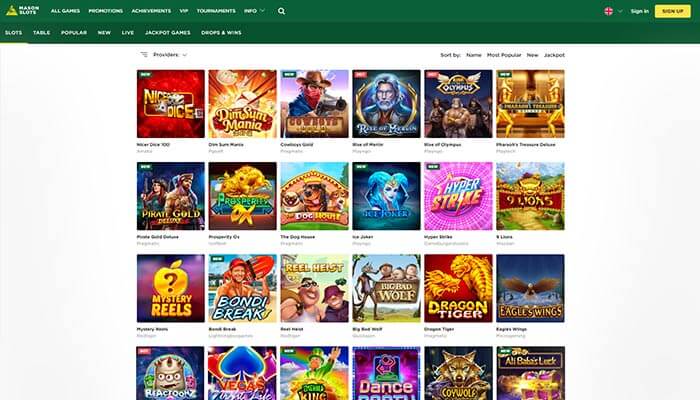Screen dimensions: 700x400
Task: Open the VIP section
Action: 183,11
